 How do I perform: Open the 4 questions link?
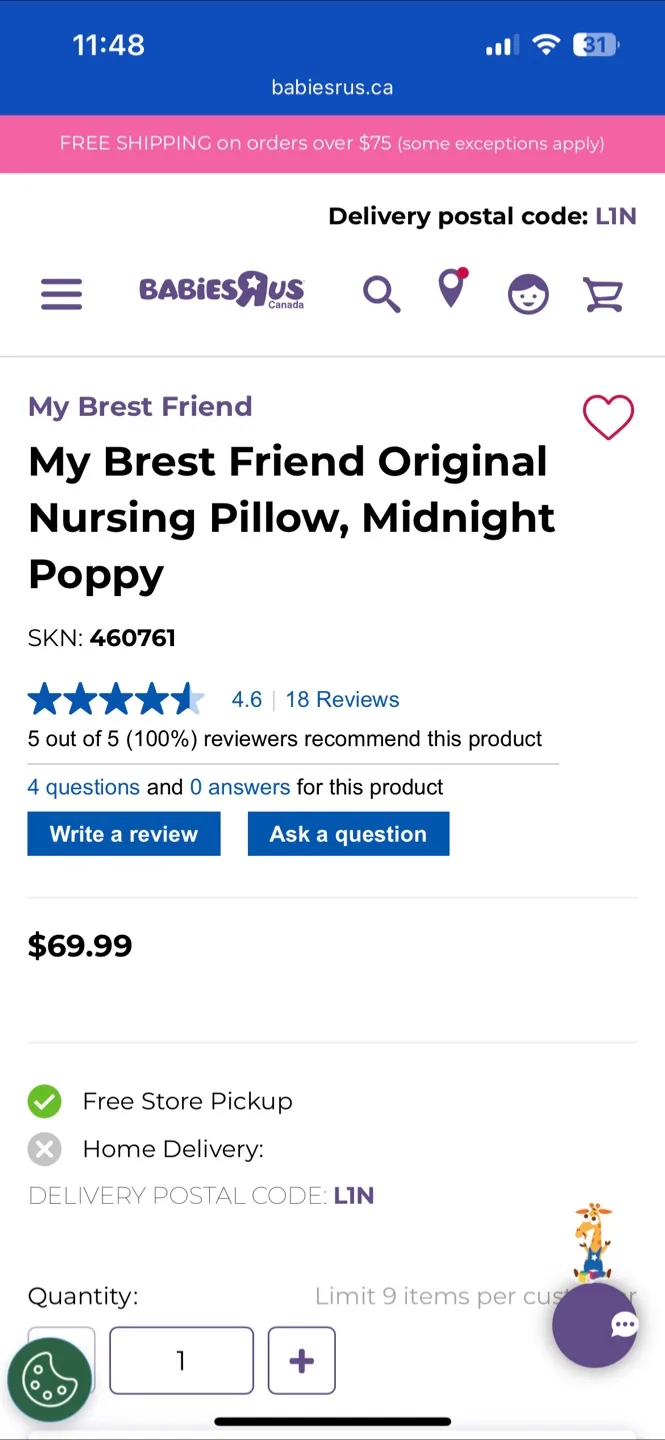83,787
